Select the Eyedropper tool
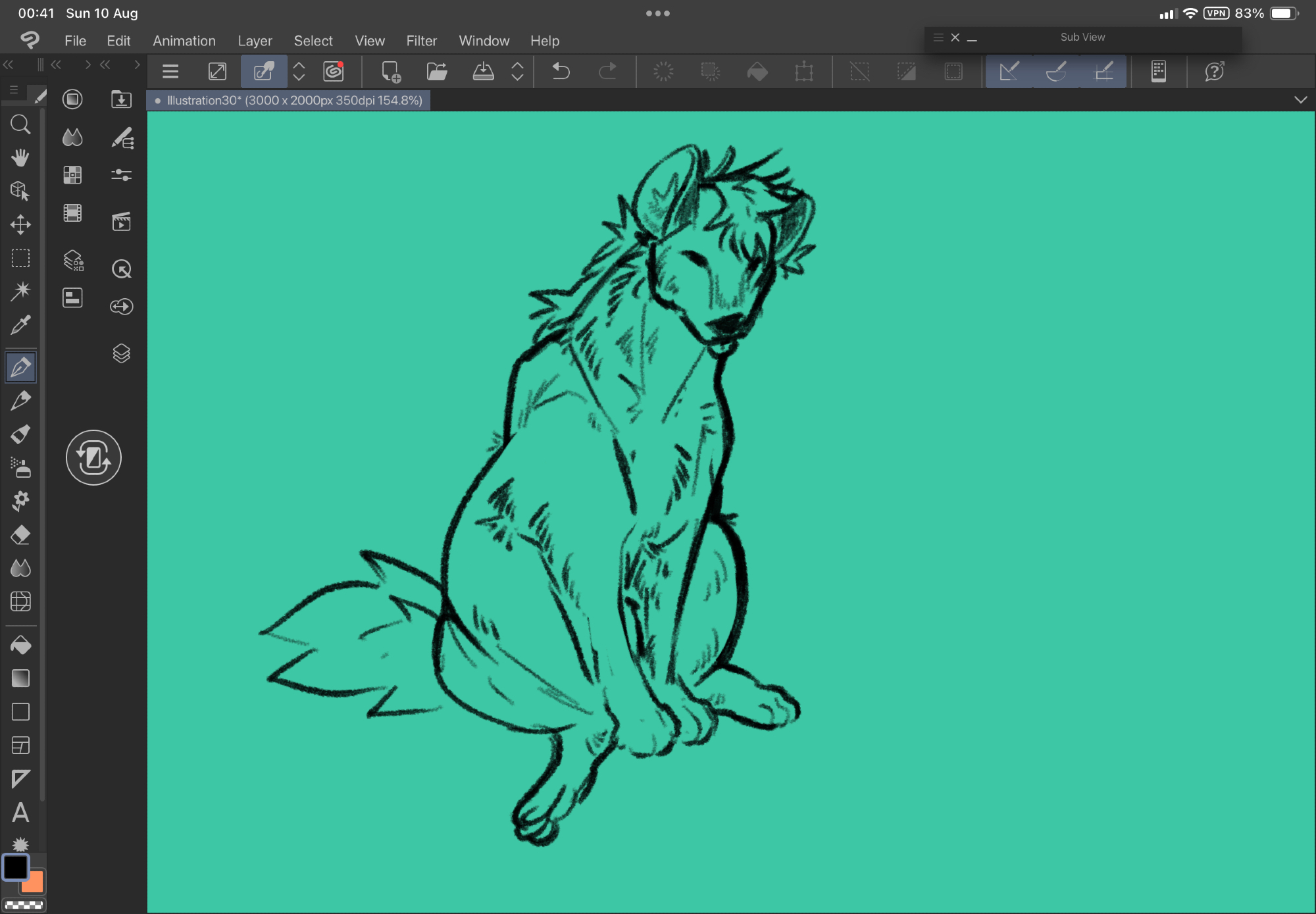Image resolution: width=1316 pixels, height=914 pixels. pos(20,325)
